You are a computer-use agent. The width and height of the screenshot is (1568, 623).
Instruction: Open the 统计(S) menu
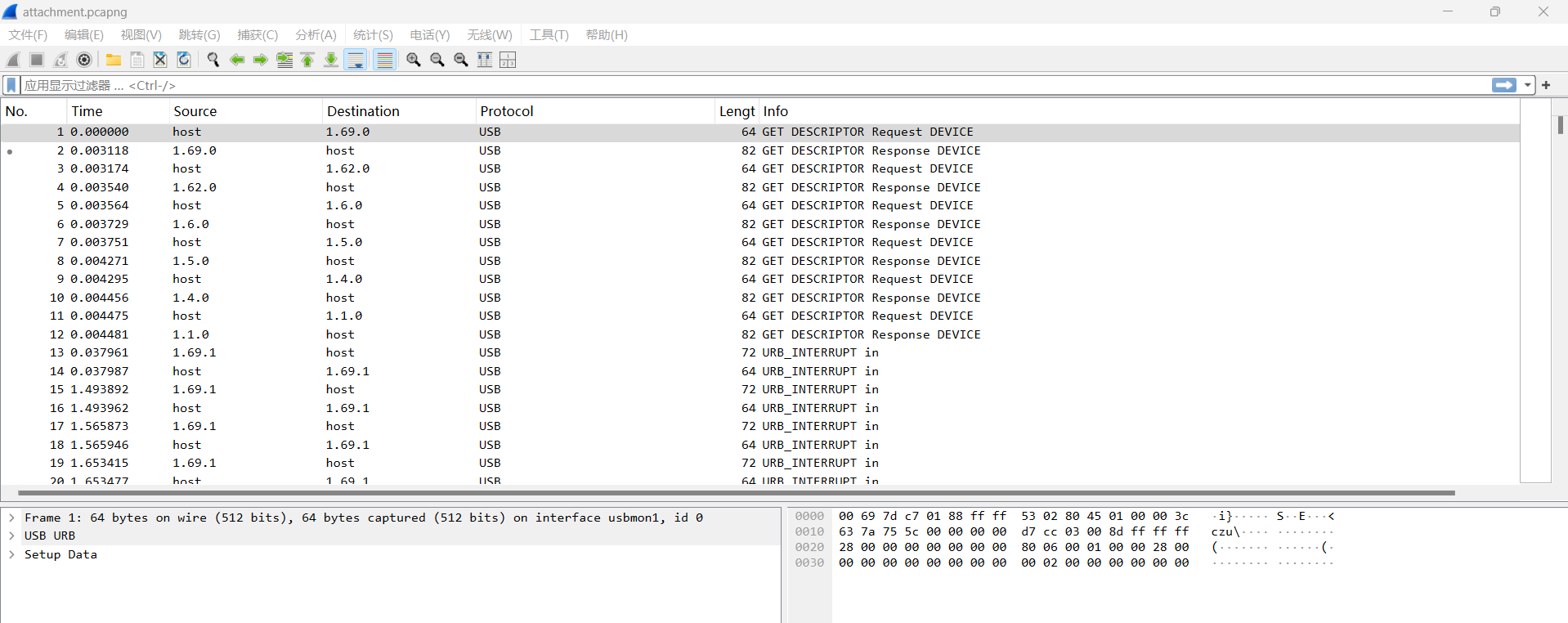tap(373, 35)
